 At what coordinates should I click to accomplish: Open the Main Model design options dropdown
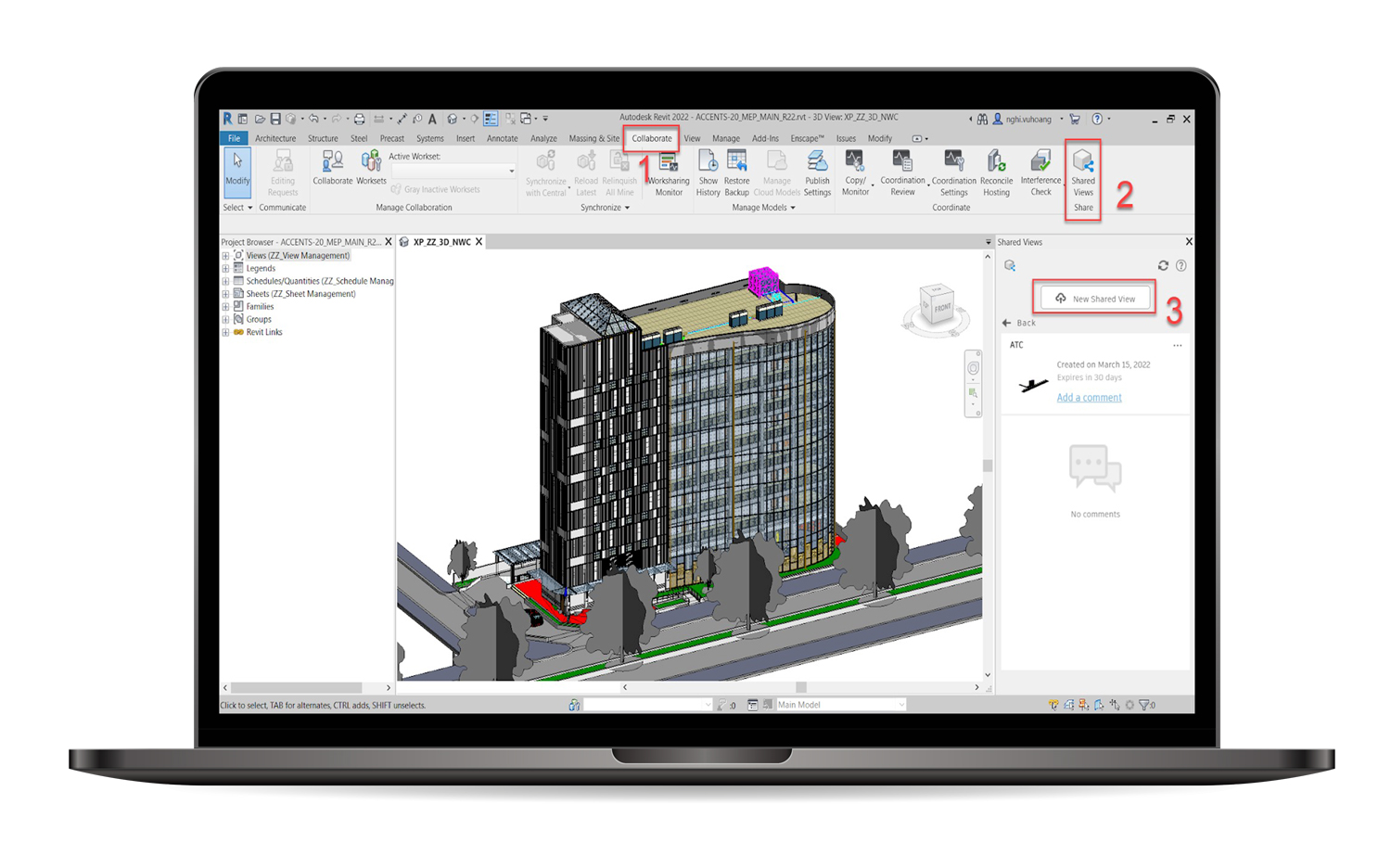pos(841,705)
